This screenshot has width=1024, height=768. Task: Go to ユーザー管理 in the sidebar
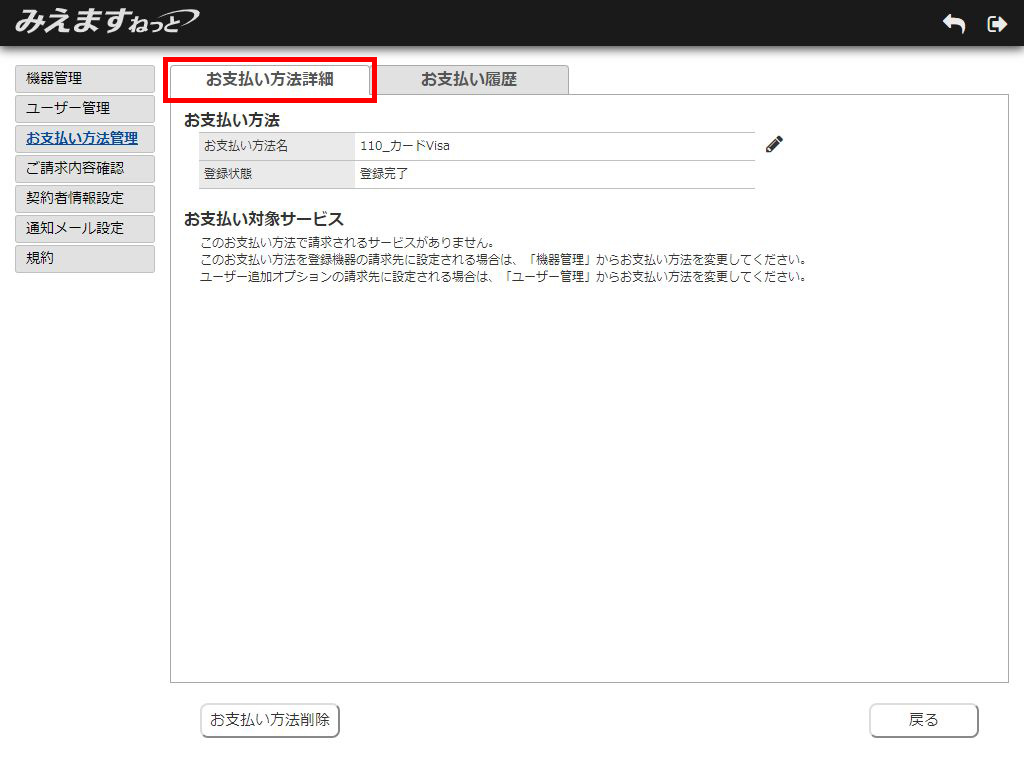(85, 108)
